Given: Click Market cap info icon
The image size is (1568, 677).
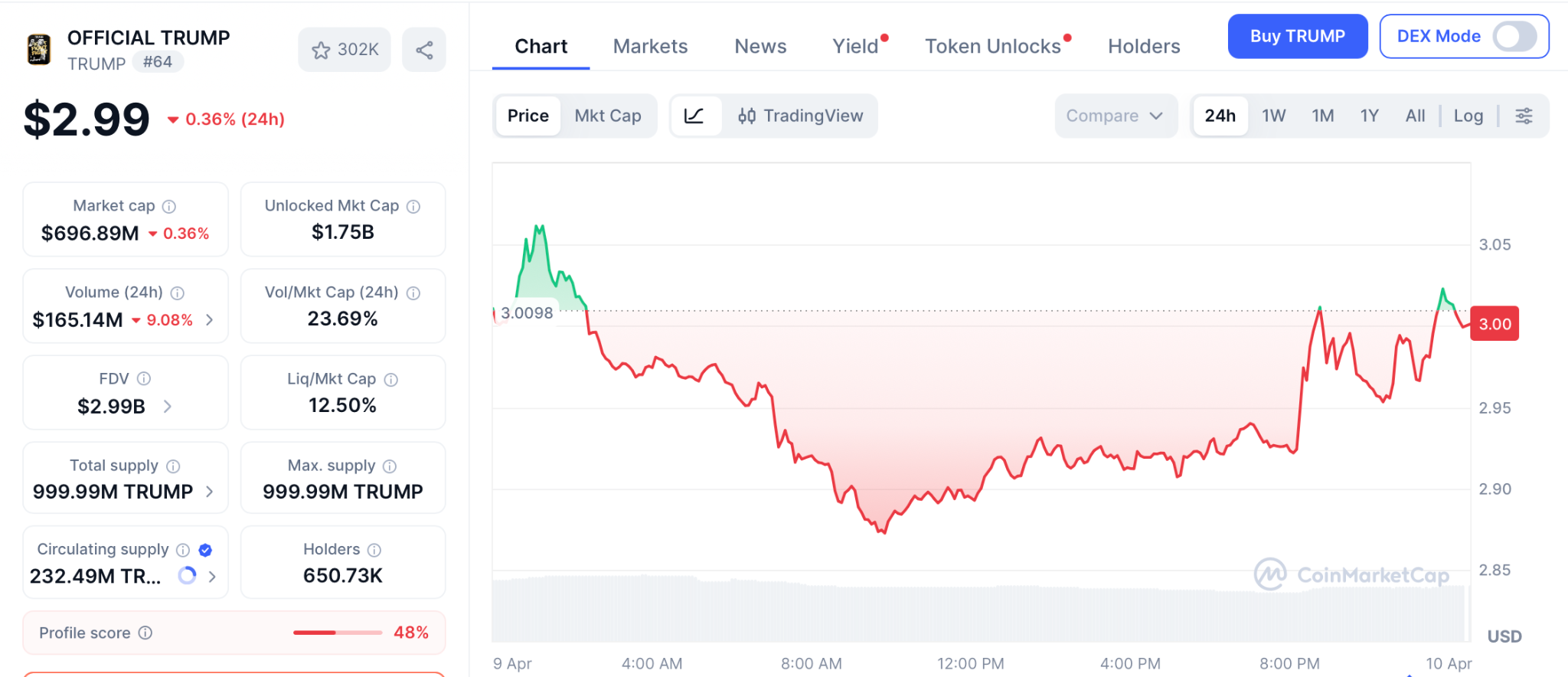Looking at the screenshot, I should [x=169, y=207].
